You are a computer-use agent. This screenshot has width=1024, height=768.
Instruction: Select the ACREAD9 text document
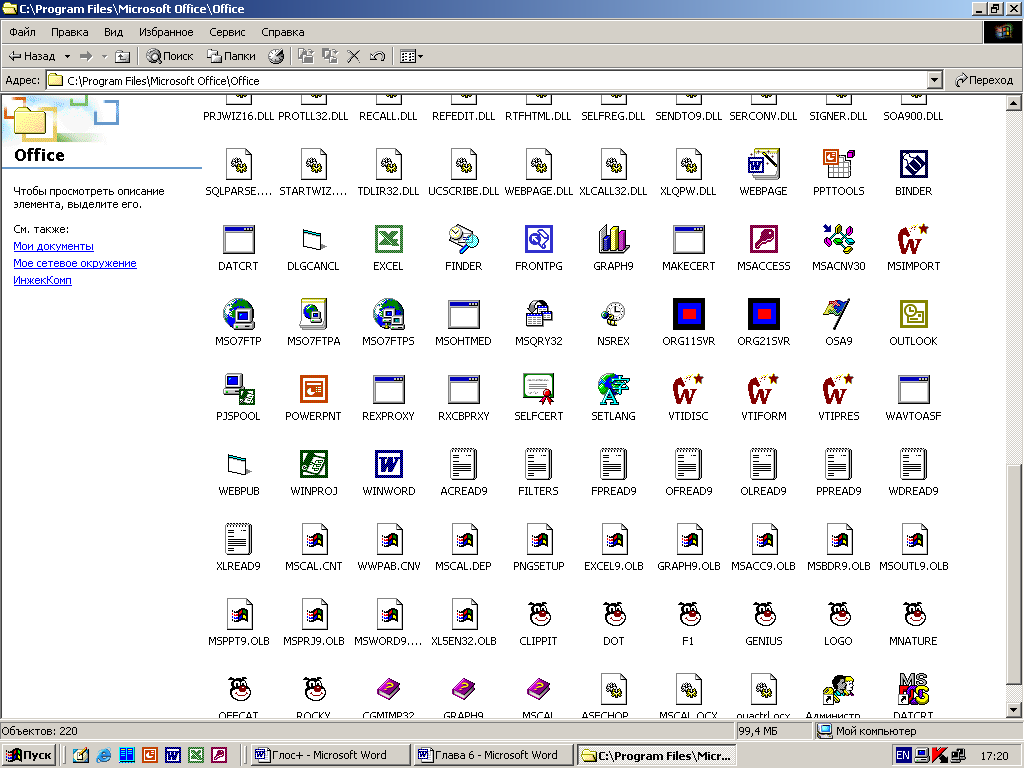[x=464, y=464]
